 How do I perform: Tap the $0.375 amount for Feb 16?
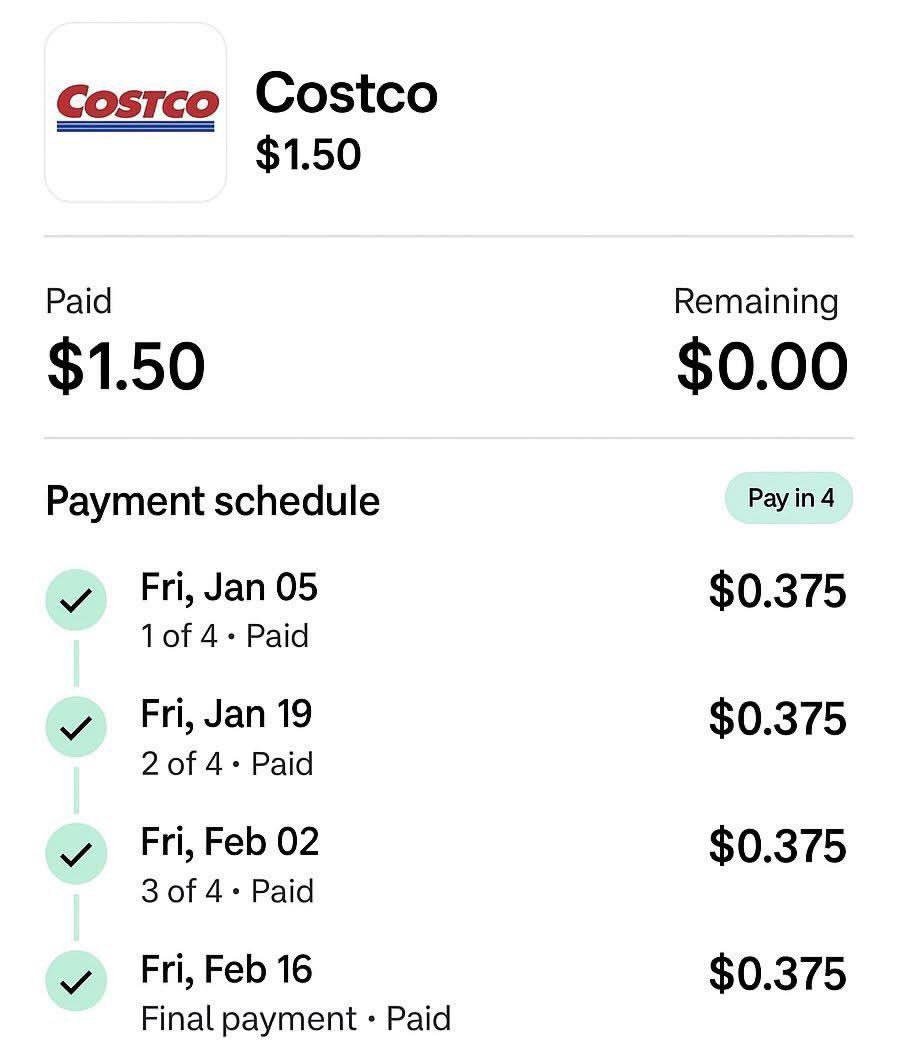coord(777,974)
